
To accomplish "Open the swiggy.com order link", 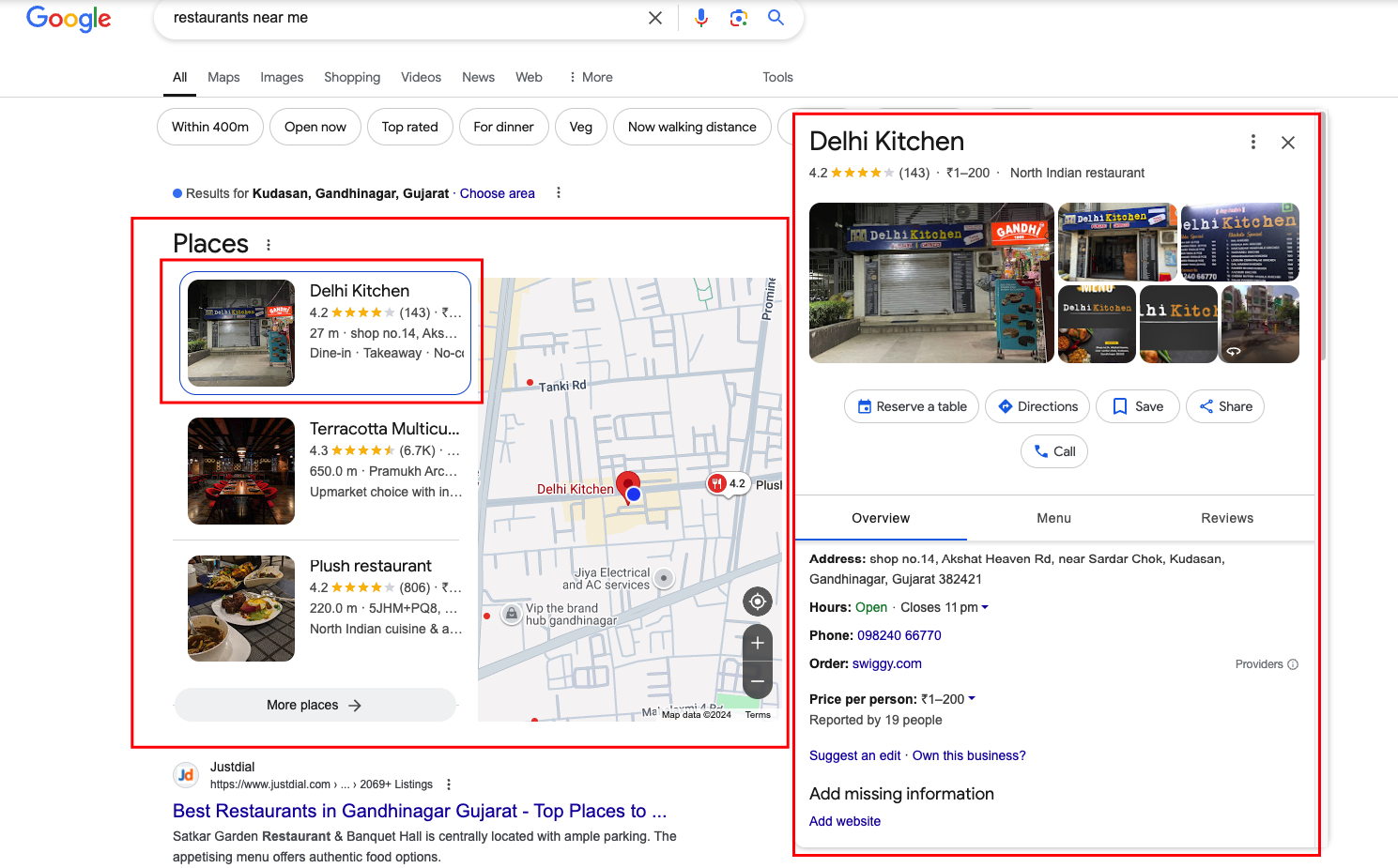I will [x=887, y=663].
